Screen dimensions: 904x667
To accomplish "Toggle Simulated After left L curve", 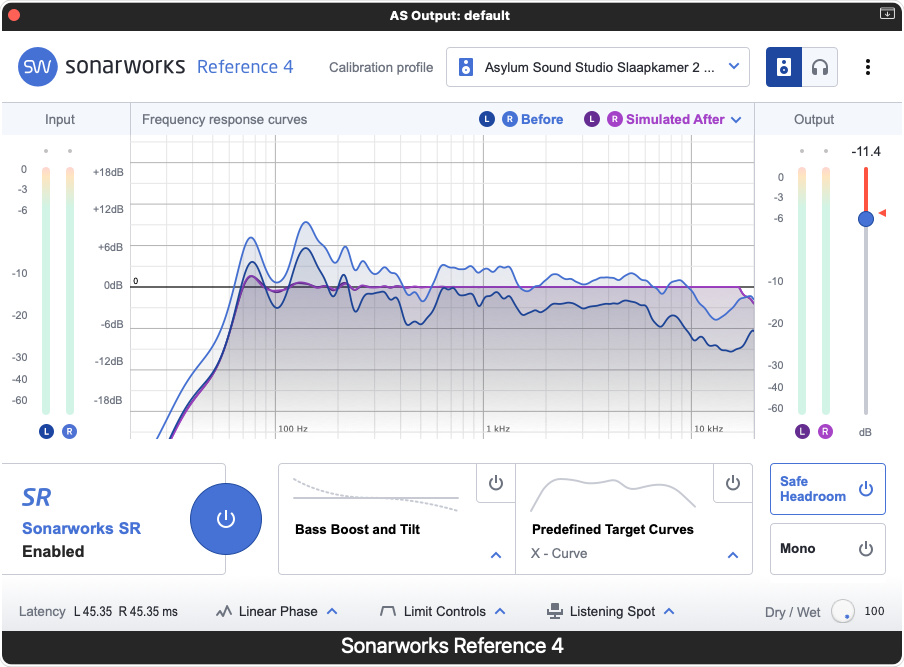I will tap(592, 119).
